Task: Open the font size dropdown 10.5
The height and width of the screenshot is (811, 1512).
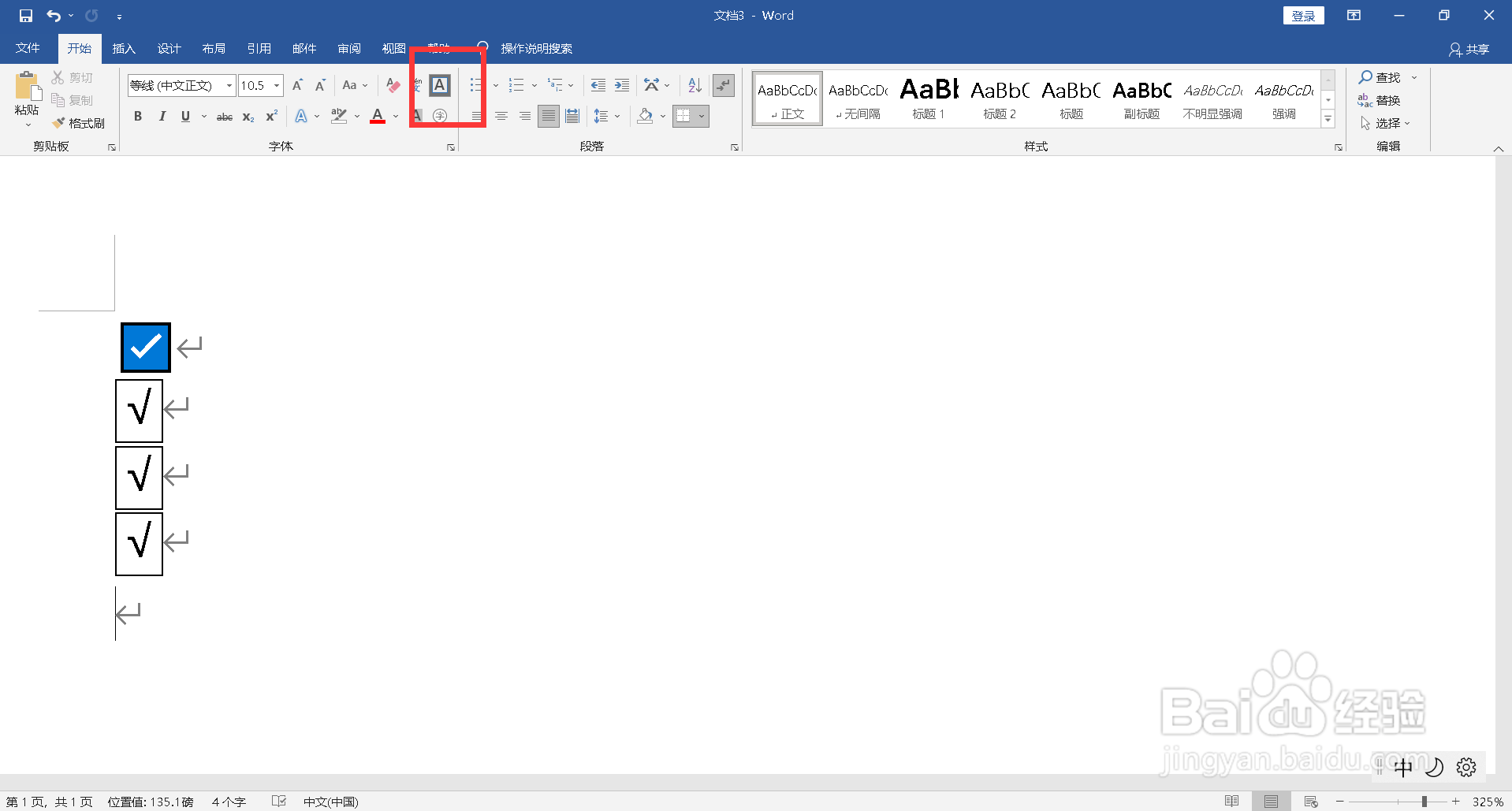Action: coord(277,85)
